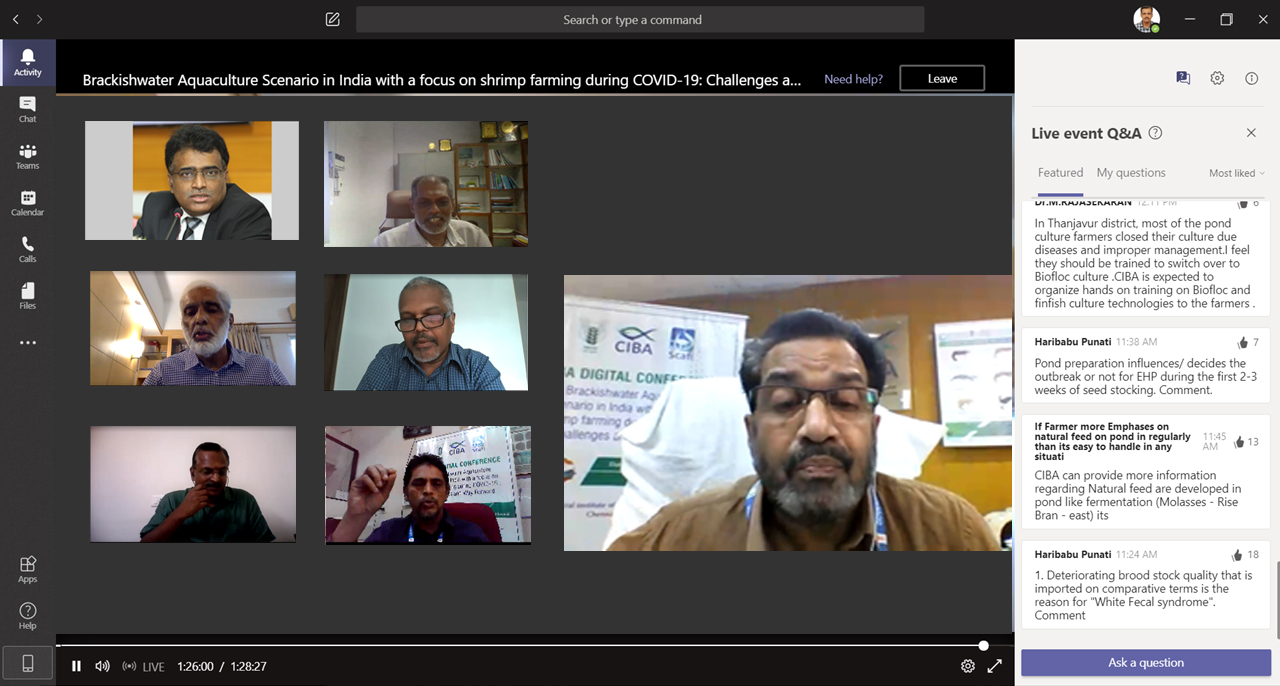
Task: Click the Live event Q&A heading
Action: 1086,133
